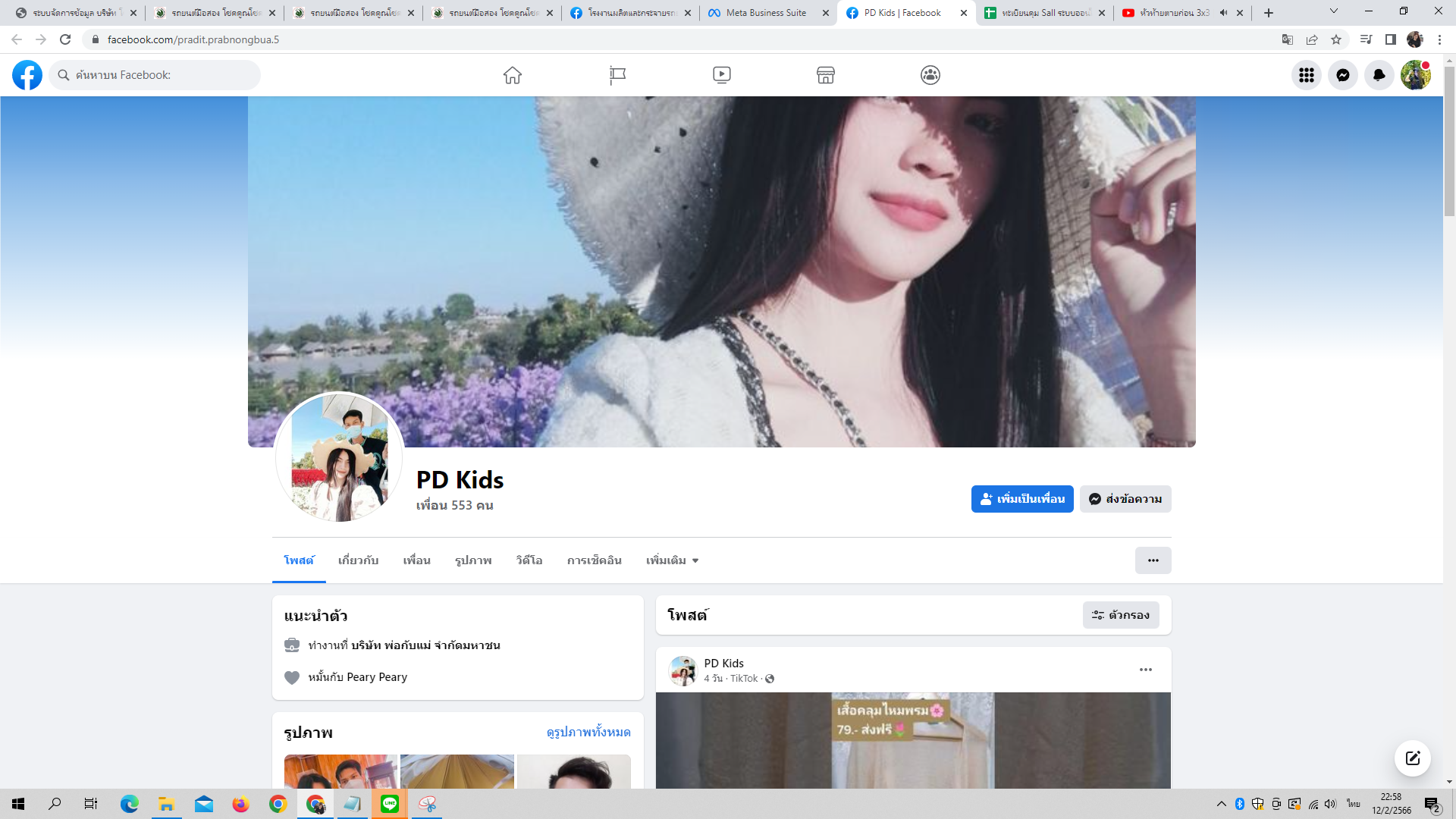Open the Groups icon in top bar
Screen dimensions: 1456x819
coord(930,75)
